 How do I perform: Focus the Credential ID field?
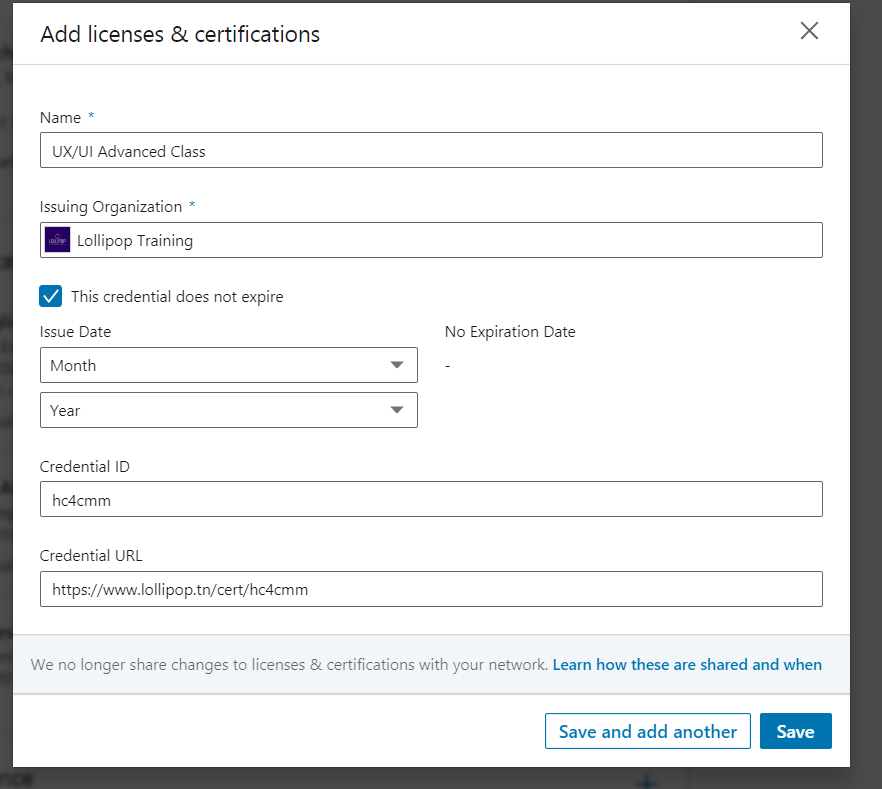click(431, 499)
